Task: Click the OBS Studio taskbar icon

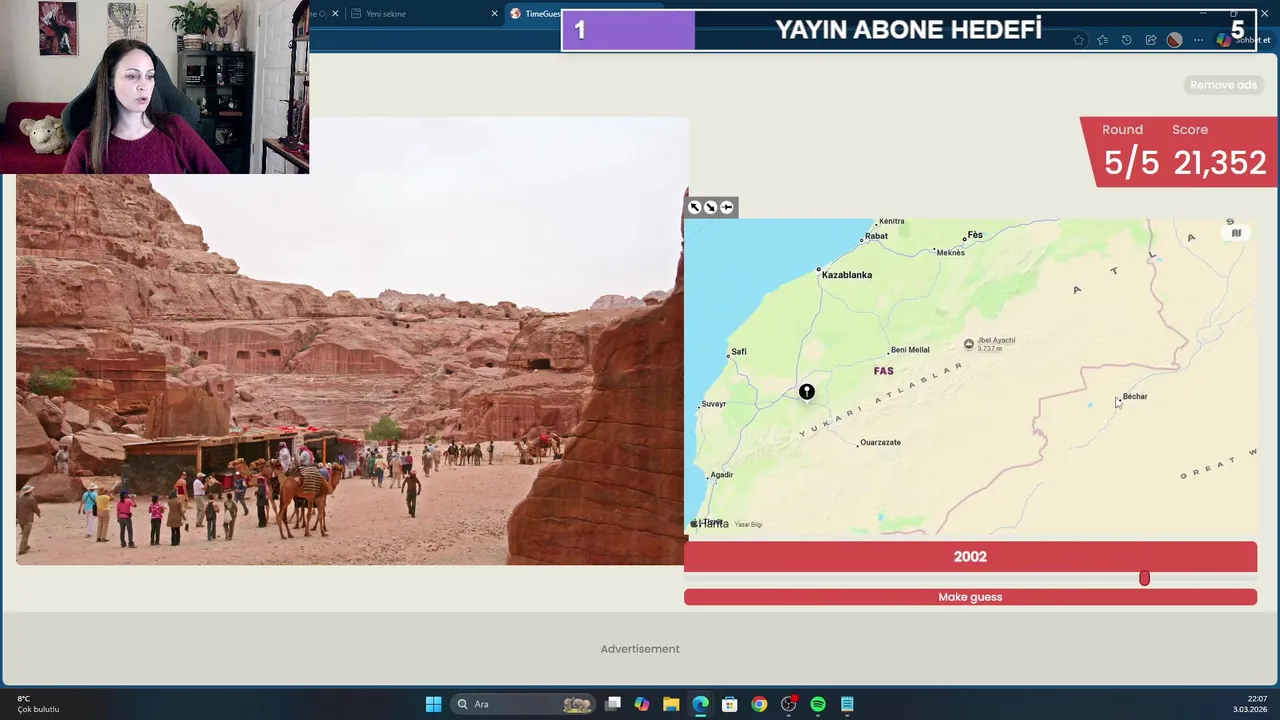Action: pos(789,704)
